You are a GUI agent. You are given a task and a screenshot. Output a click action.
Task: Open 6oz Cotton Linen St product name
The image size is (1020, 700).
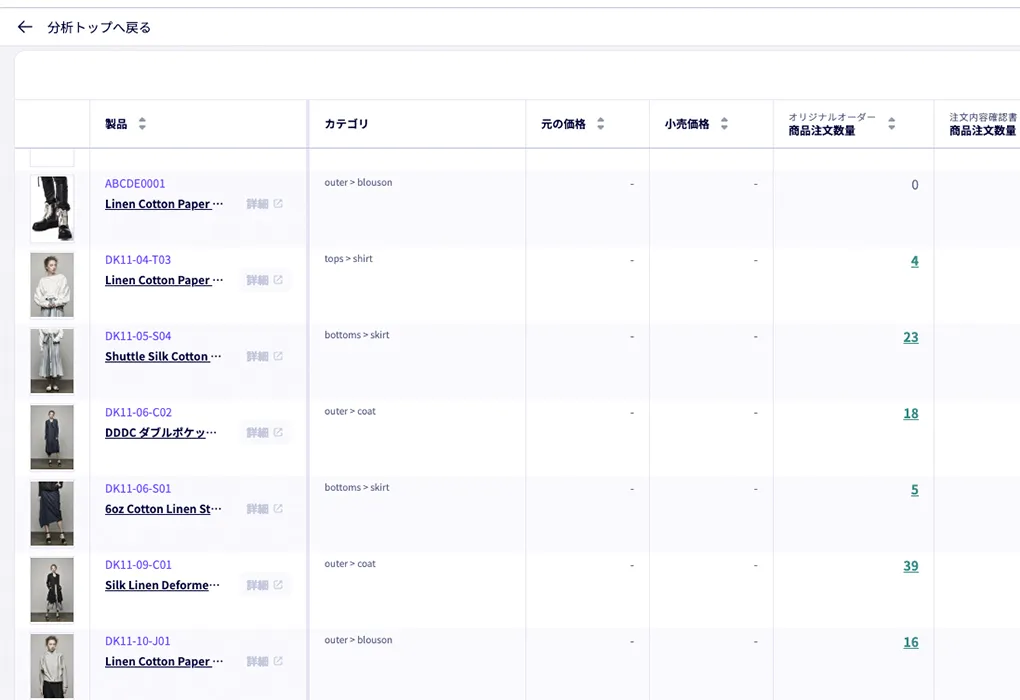click(163, 509)
